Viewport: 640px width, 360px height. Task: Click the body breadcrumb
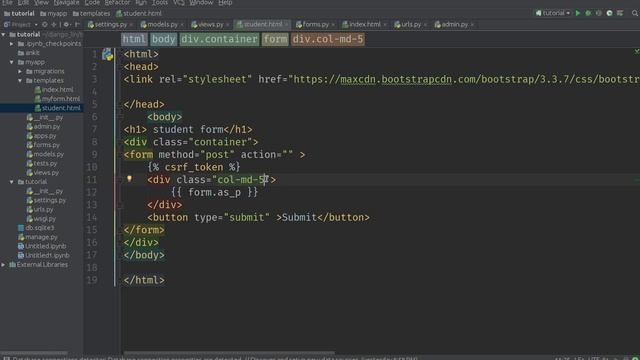(164, 39)
